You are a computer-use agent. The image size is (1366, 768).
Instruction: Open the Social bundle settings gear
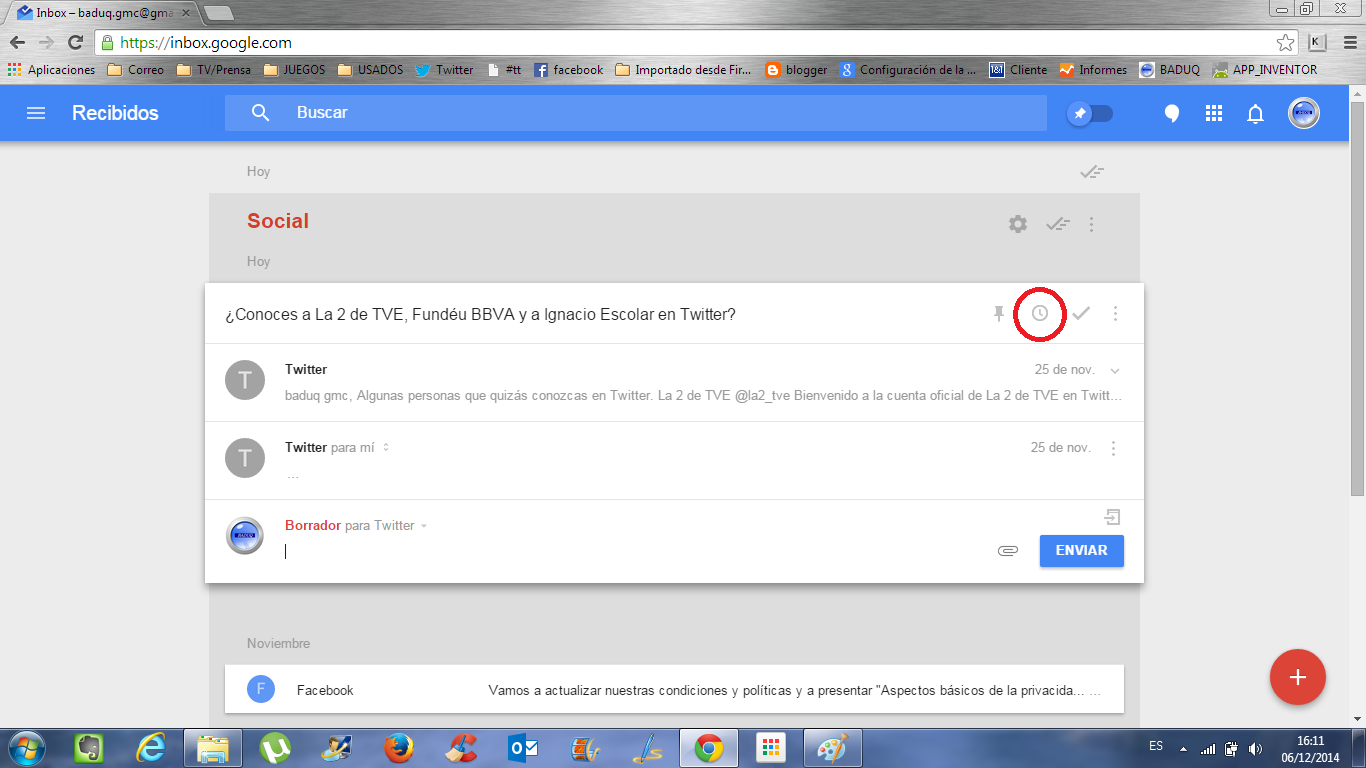click(x=1018, y=224)
